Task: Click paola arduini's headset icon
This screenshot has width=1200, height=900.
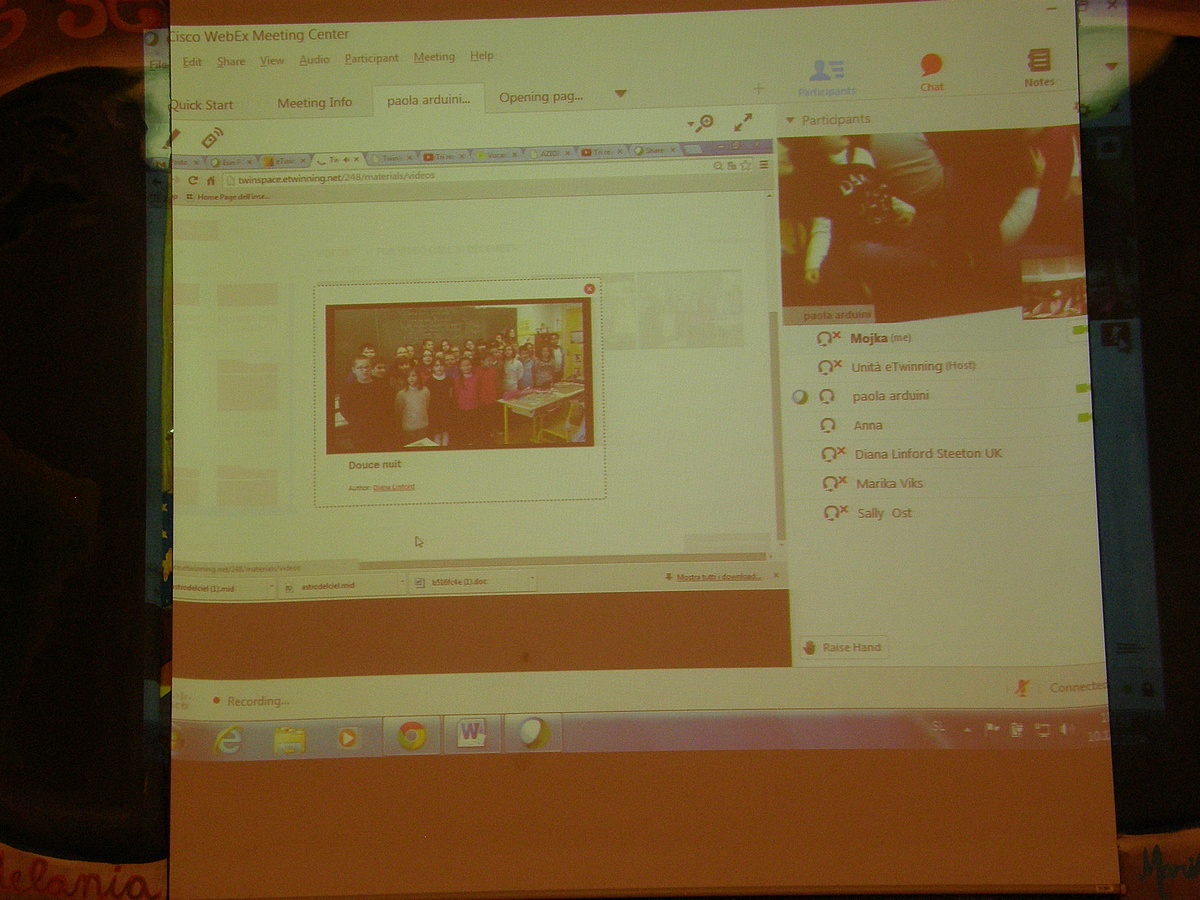Action: pyautogui.click(x=827, y=396)
